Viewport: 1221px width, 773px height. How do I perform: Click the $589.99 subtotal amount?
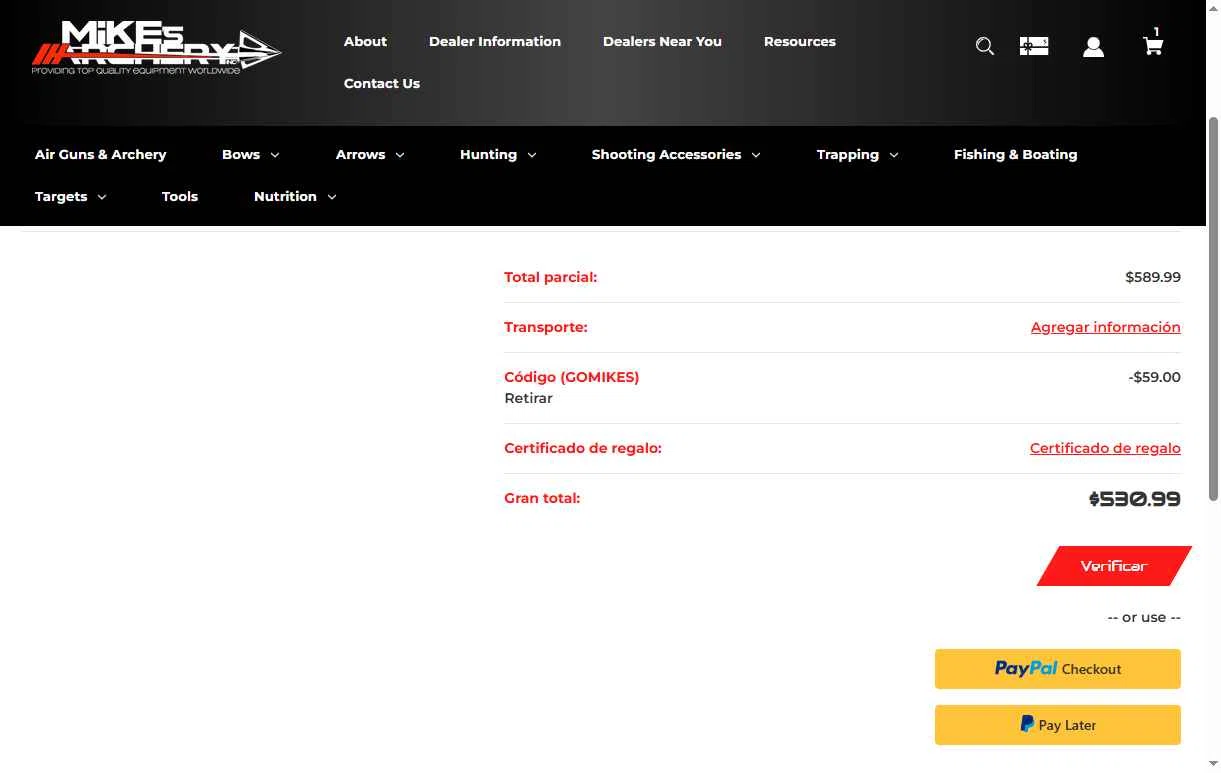[x=1153, y=277]
